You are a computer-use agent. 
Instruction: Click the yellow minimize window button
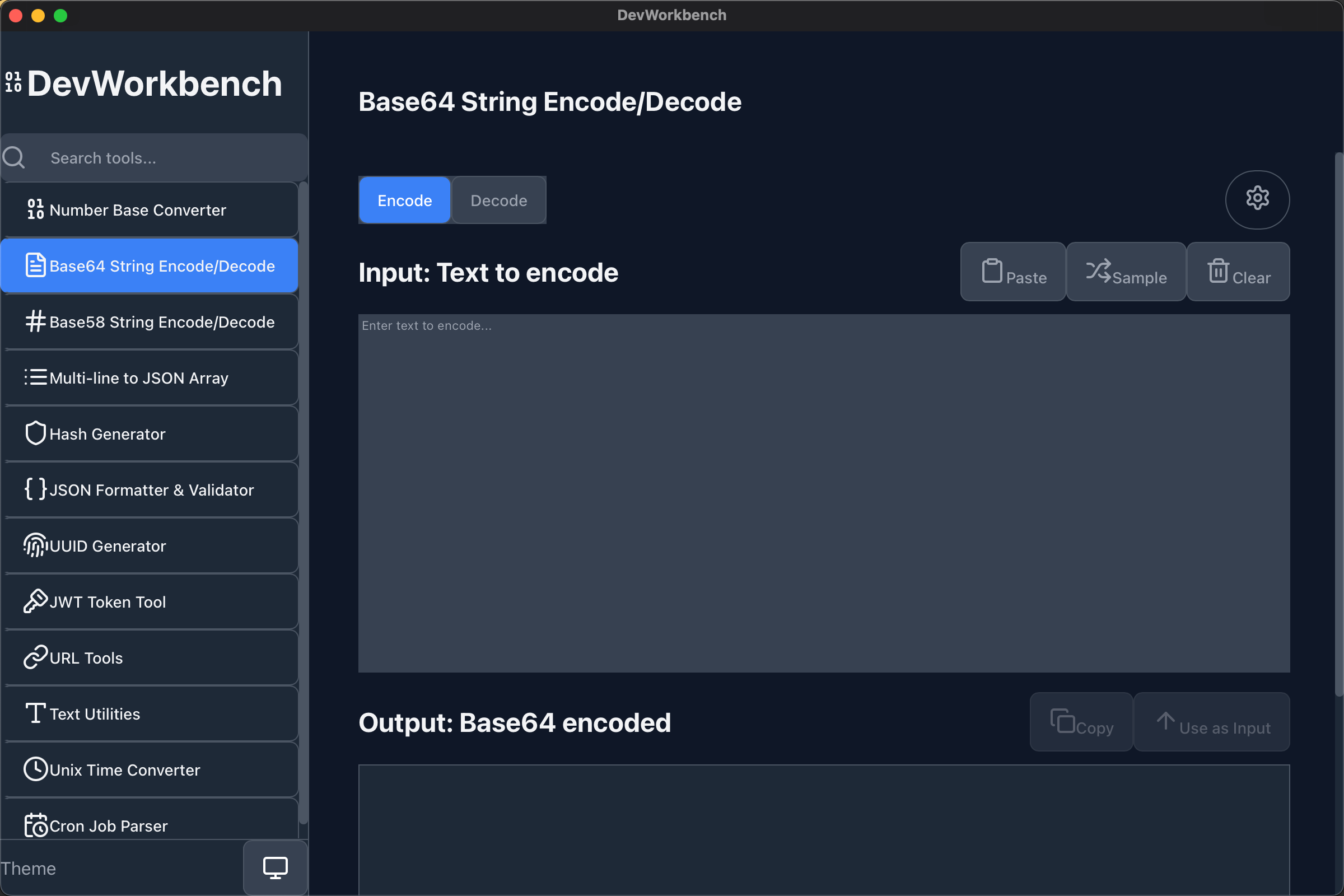coord(38,16)
